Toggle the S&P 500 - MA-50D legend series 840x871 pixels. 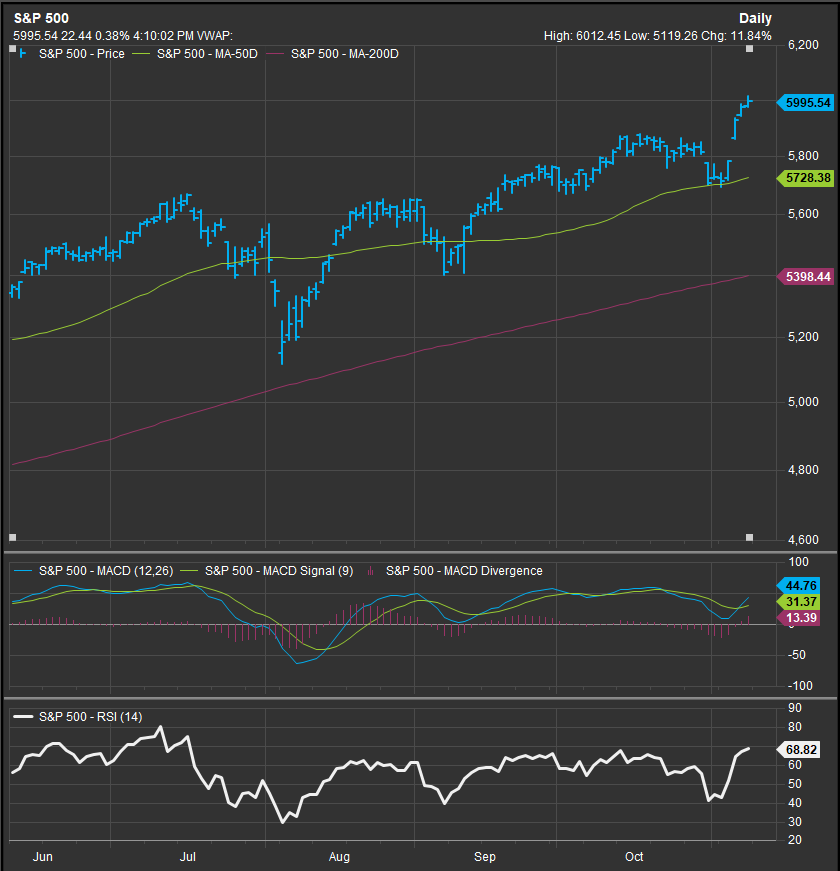(207, 54)
